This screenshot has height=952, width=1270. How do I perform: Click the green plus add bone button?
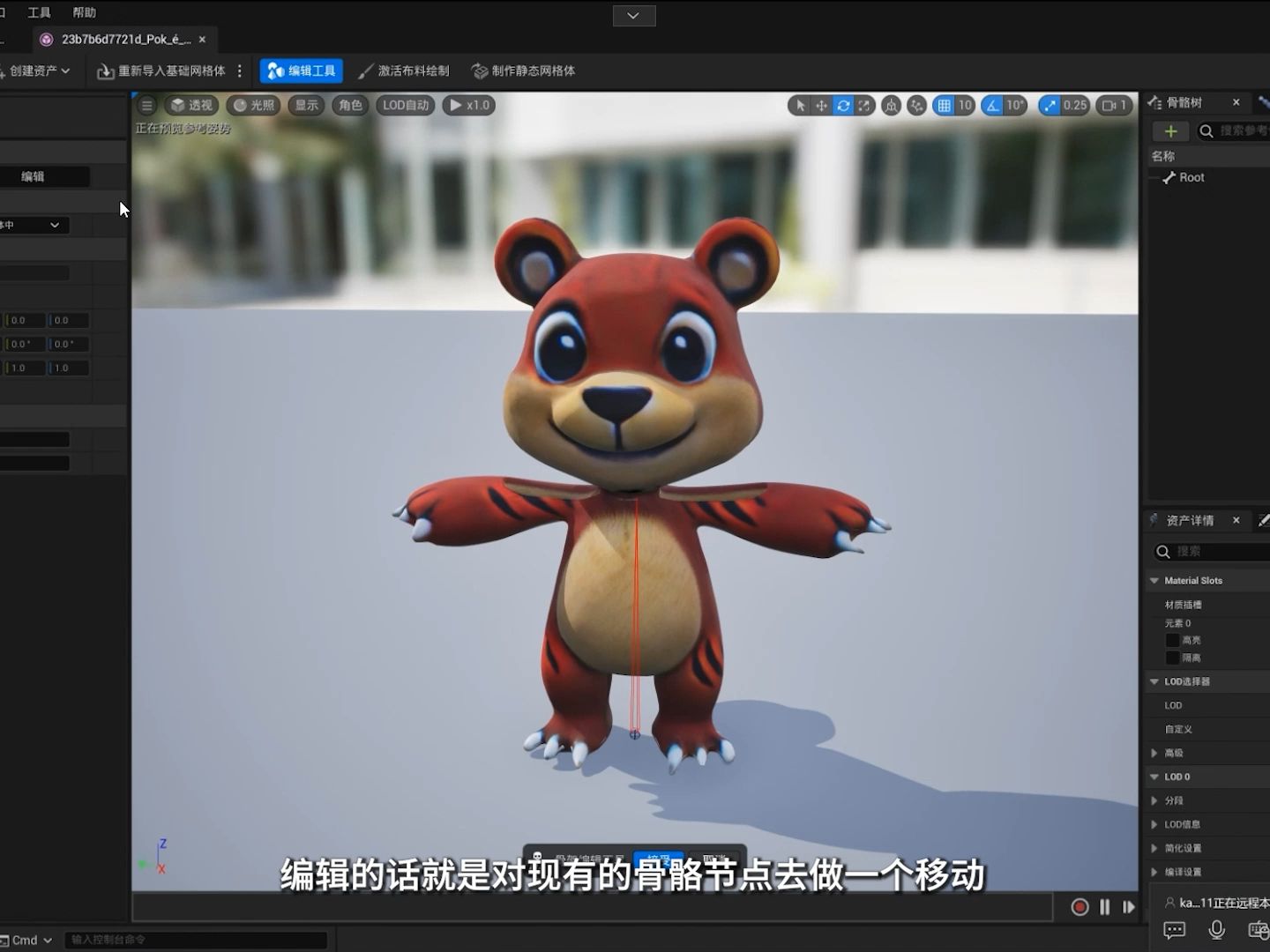click(x=1170, y=131)
